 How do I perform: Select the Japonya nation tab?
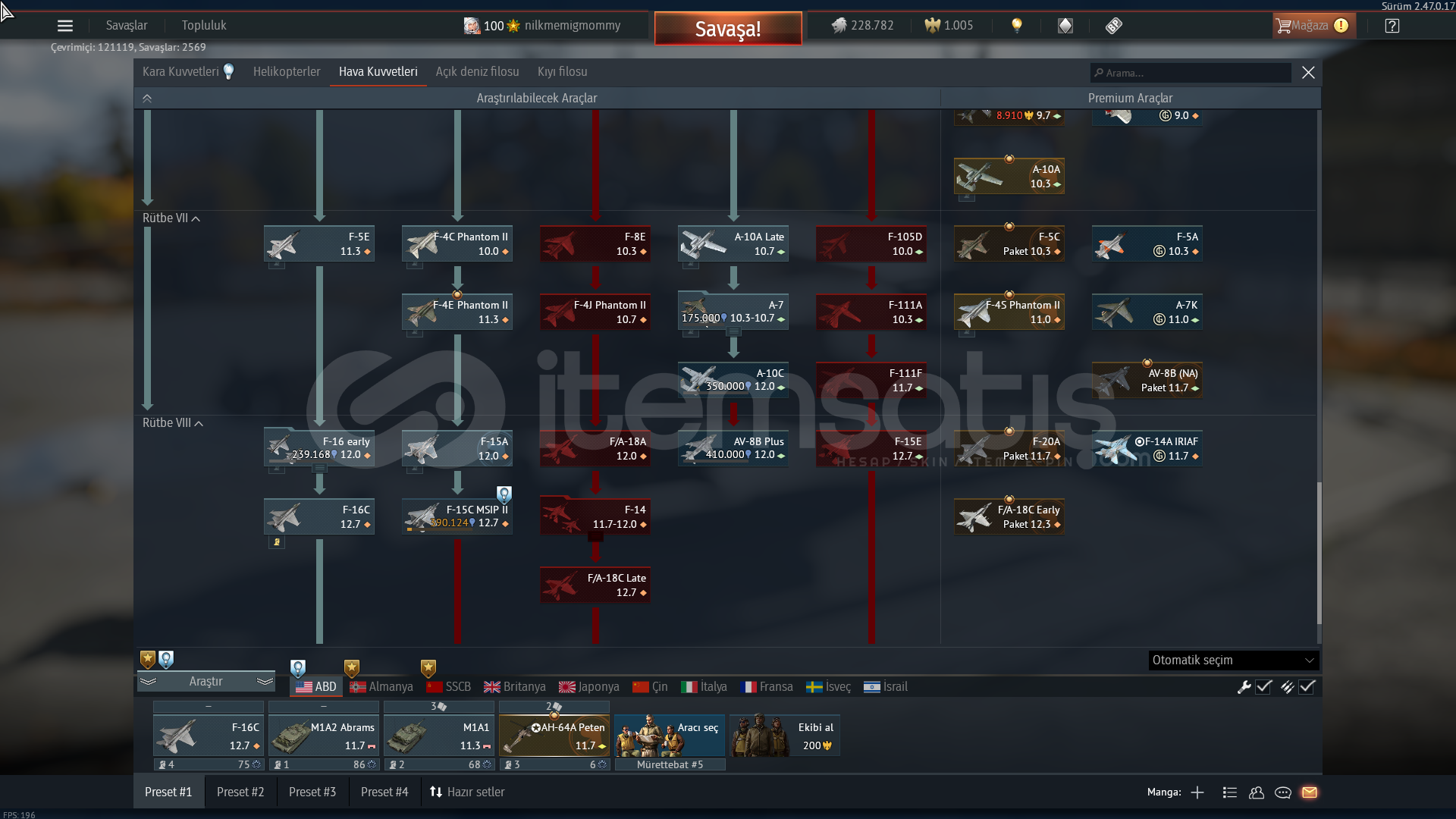coord(589,687)
